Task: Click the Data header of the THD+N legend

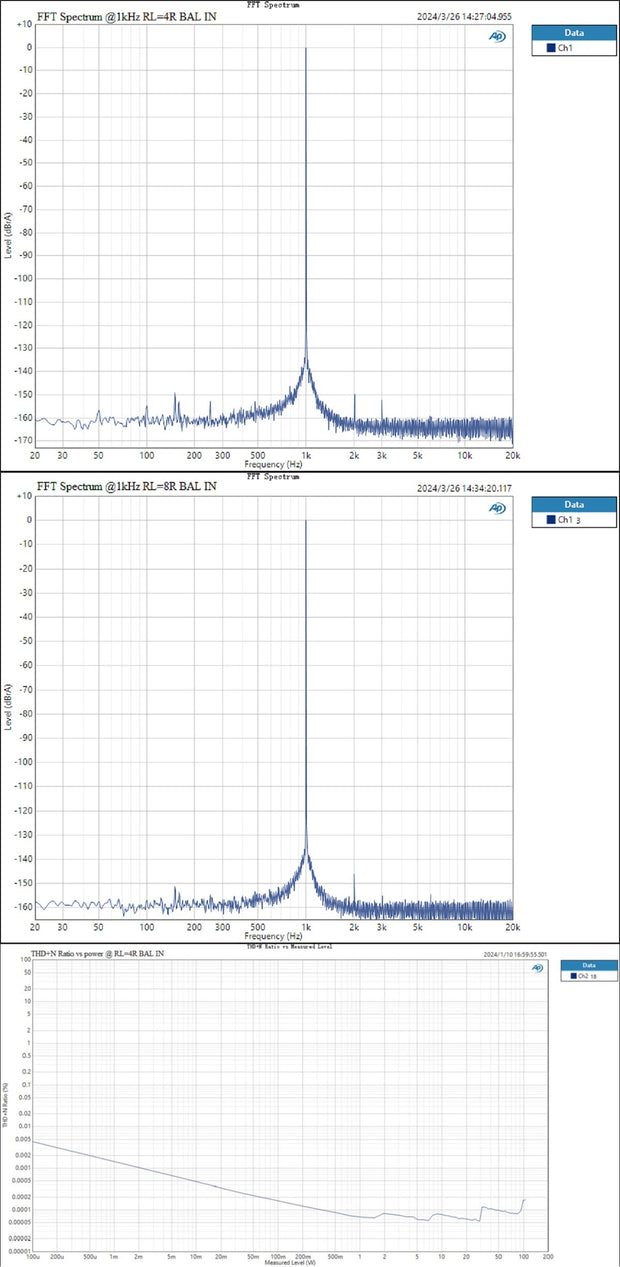Action: [587, 963]
